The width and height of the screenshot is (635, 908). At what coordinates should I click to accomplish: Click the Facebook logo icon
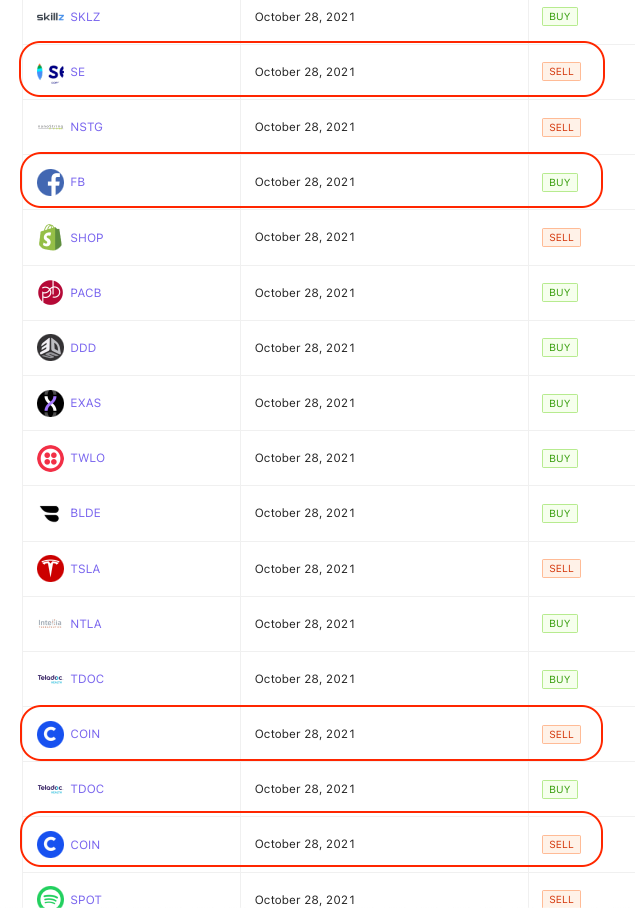50,182
